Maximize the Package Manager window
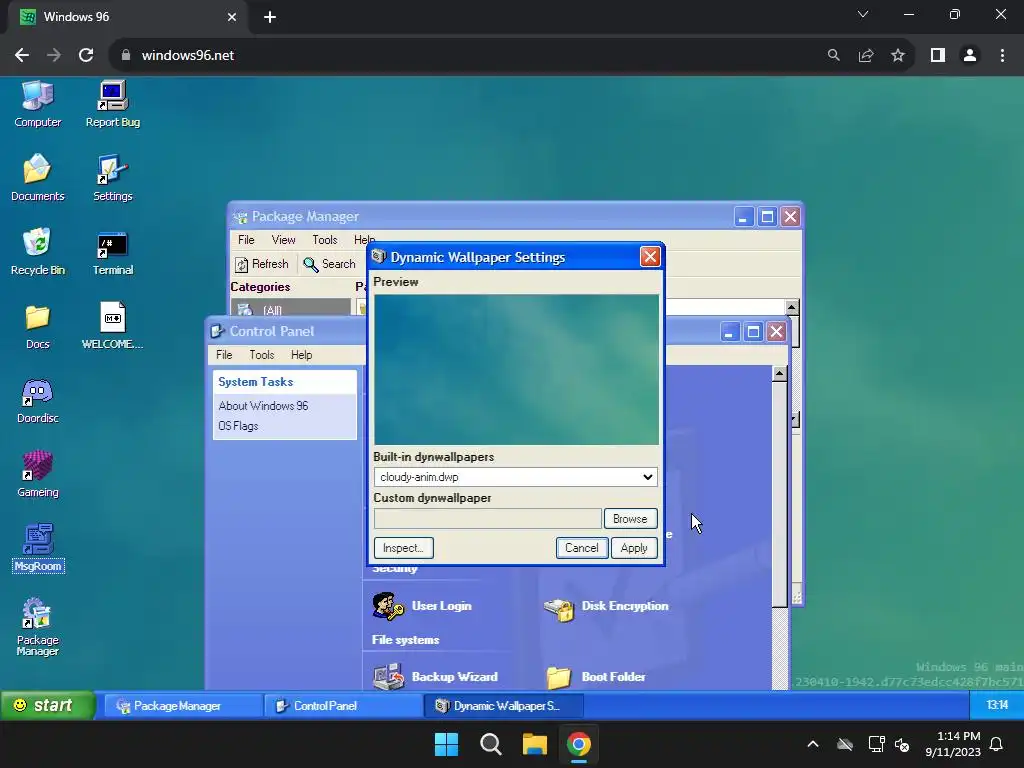This screenshot has height=768, width=1024. coord(767,217)
